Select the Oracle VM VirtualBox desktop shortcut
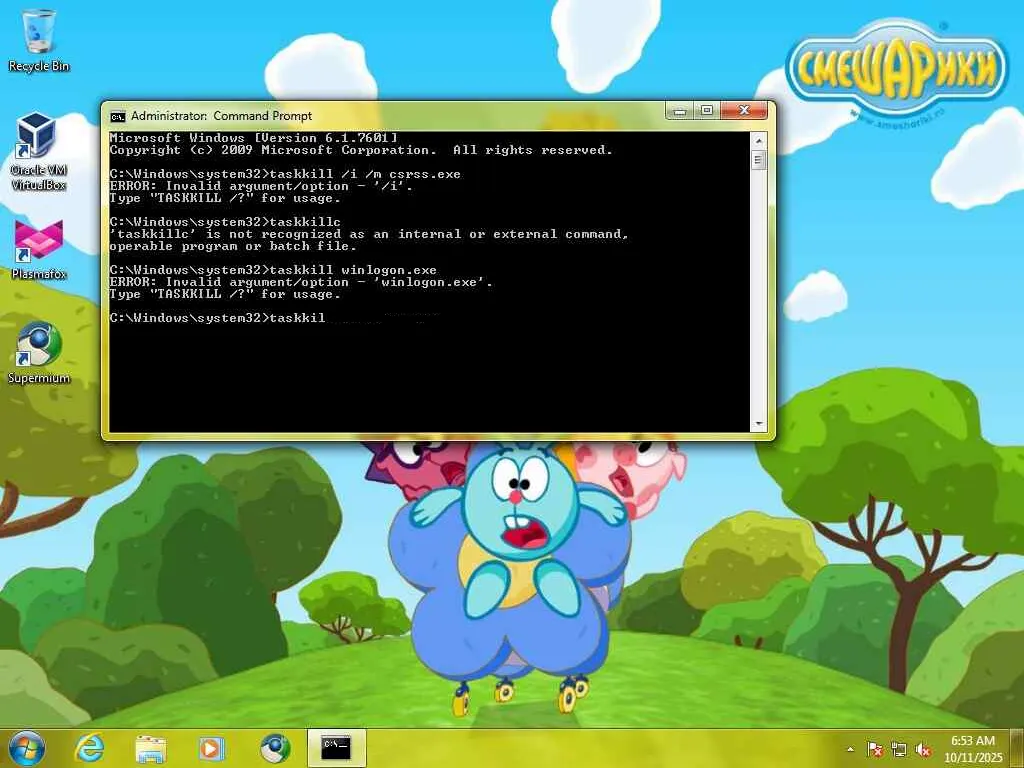1024x768 pixels. (x=38, y=152)
